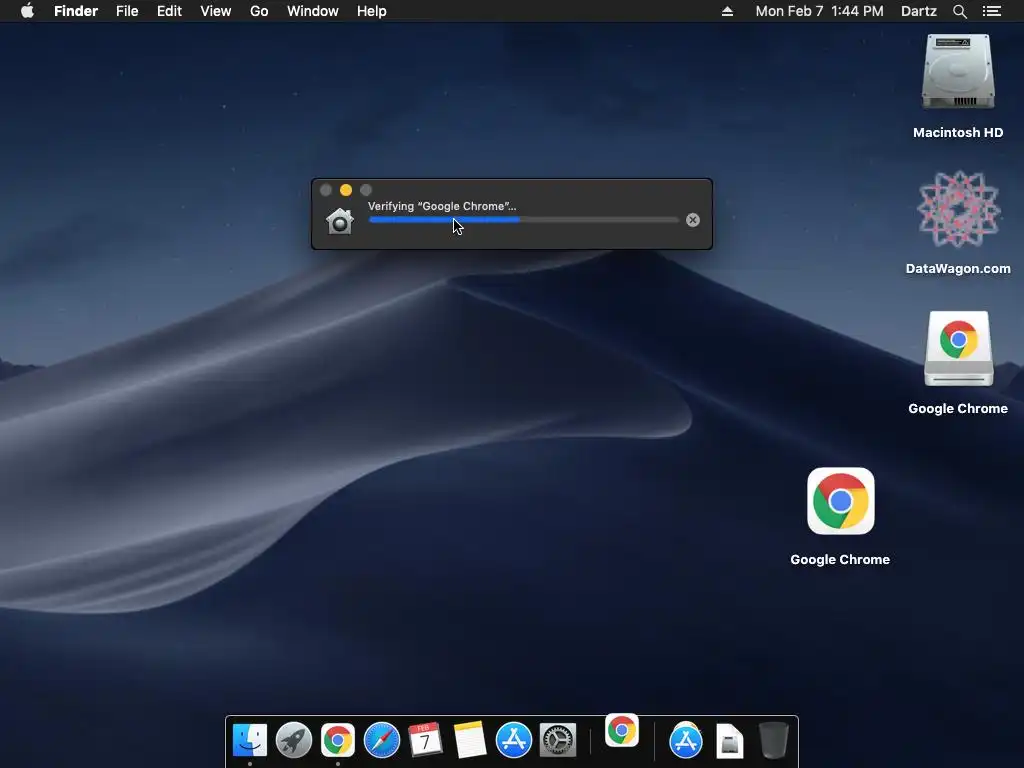1024x768 pixels.
Task: Open Notes in the Dock
Action: click(470, 740)
